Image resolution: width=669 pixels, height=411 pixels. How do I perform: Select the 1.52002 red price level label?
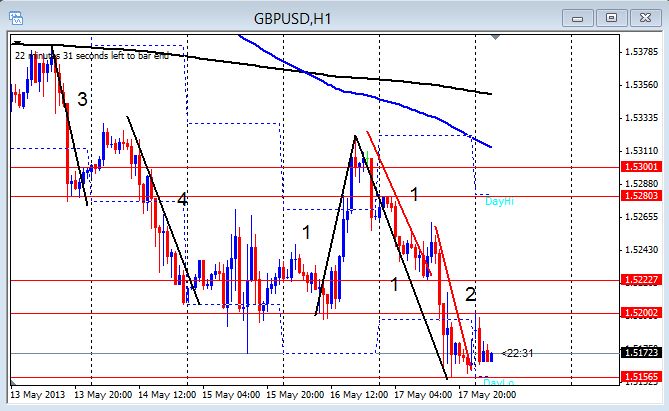click(x=642, y=312)
